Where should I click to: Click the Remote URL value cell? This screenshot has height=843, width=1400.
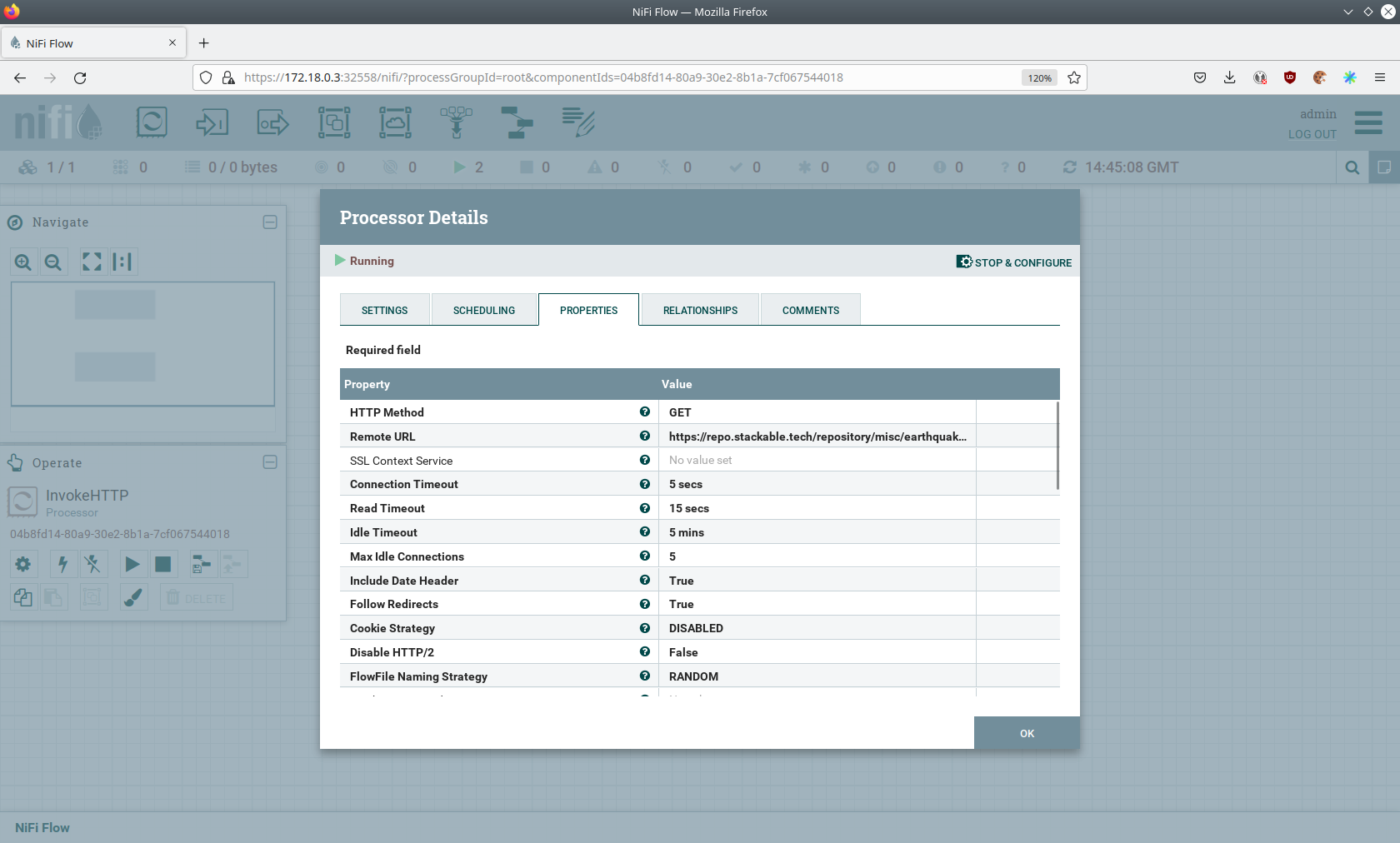(x=817, y=436)
